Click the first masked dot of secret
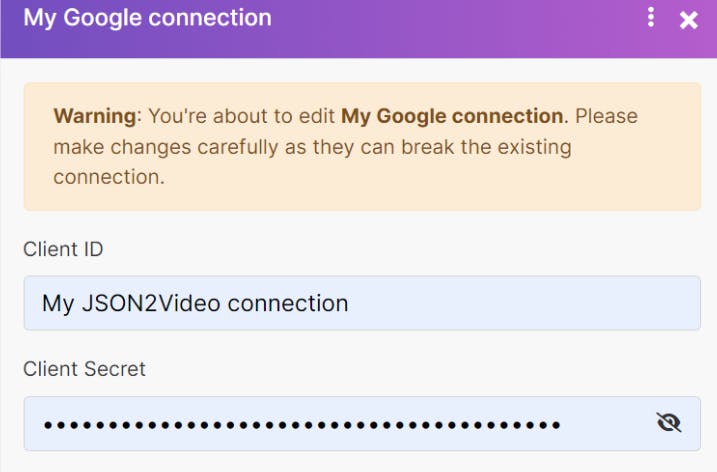This screenshot has height=472, width=717. pos(48,425)
